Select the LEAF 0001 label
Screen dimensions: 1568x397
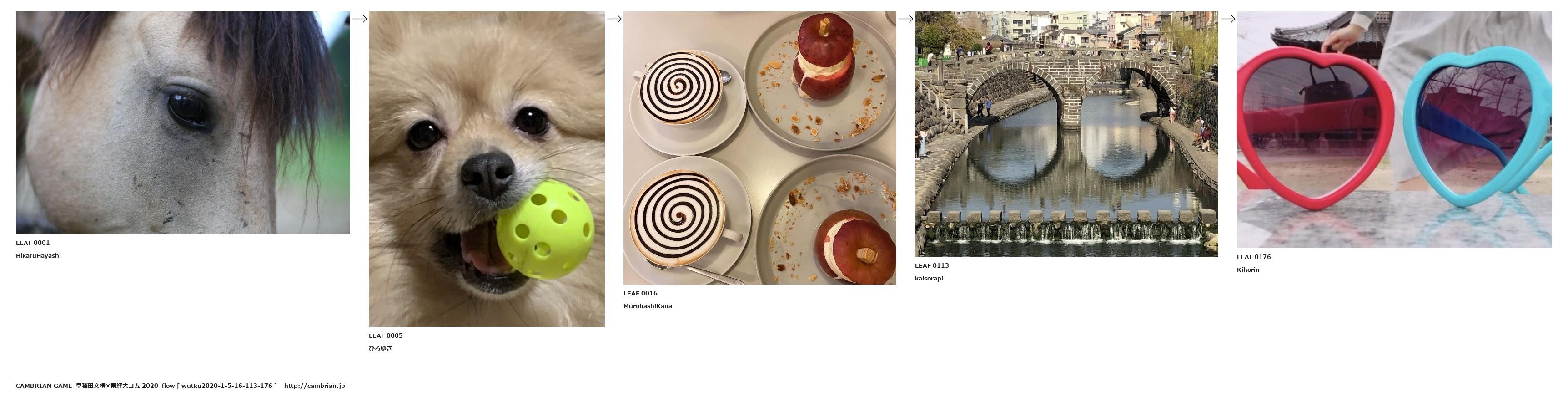coord(33,243)
